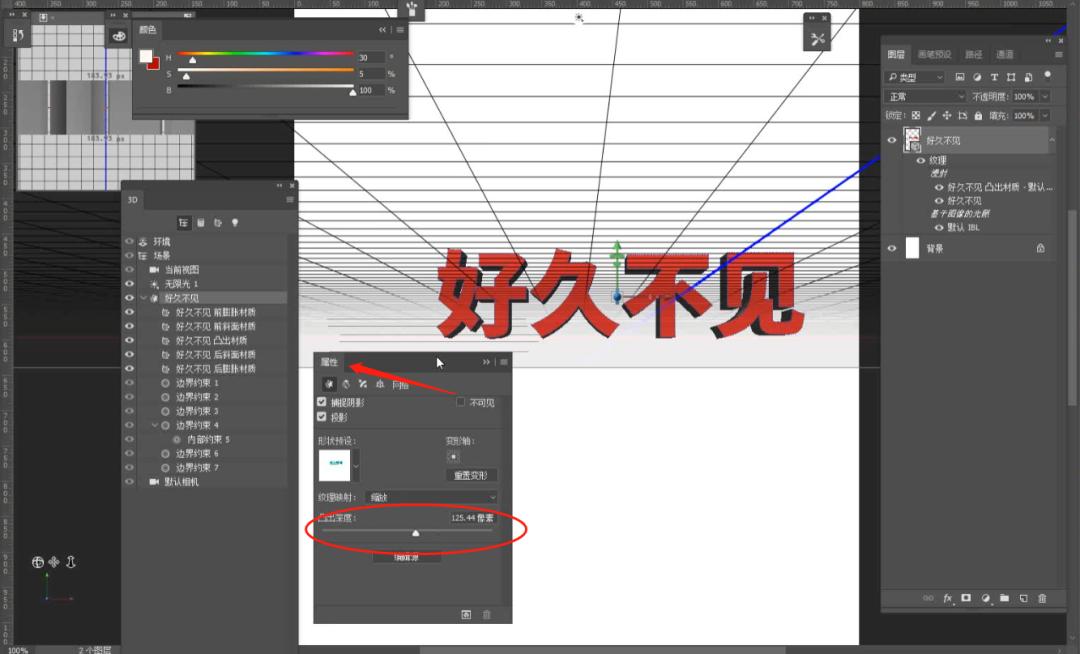Click trash icon at bottom of 属性 panel

click(x=487, y=614)
